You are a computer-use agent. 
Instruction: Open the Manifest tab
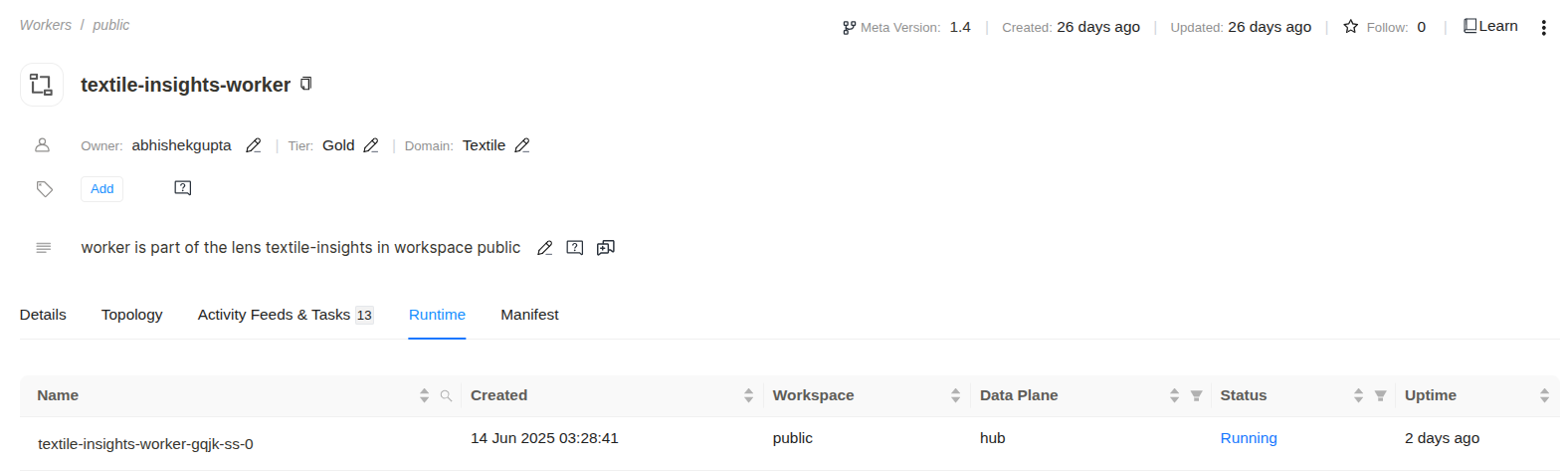[x=529, y=315]
